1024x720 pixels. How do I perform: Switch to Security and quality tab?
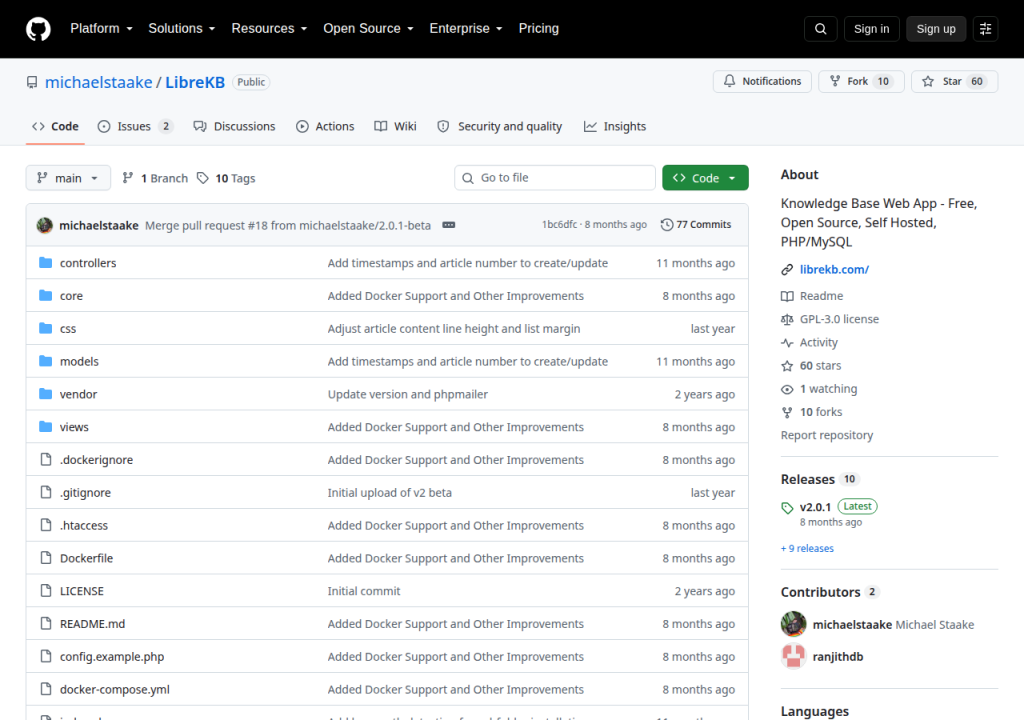coord(500,127)
